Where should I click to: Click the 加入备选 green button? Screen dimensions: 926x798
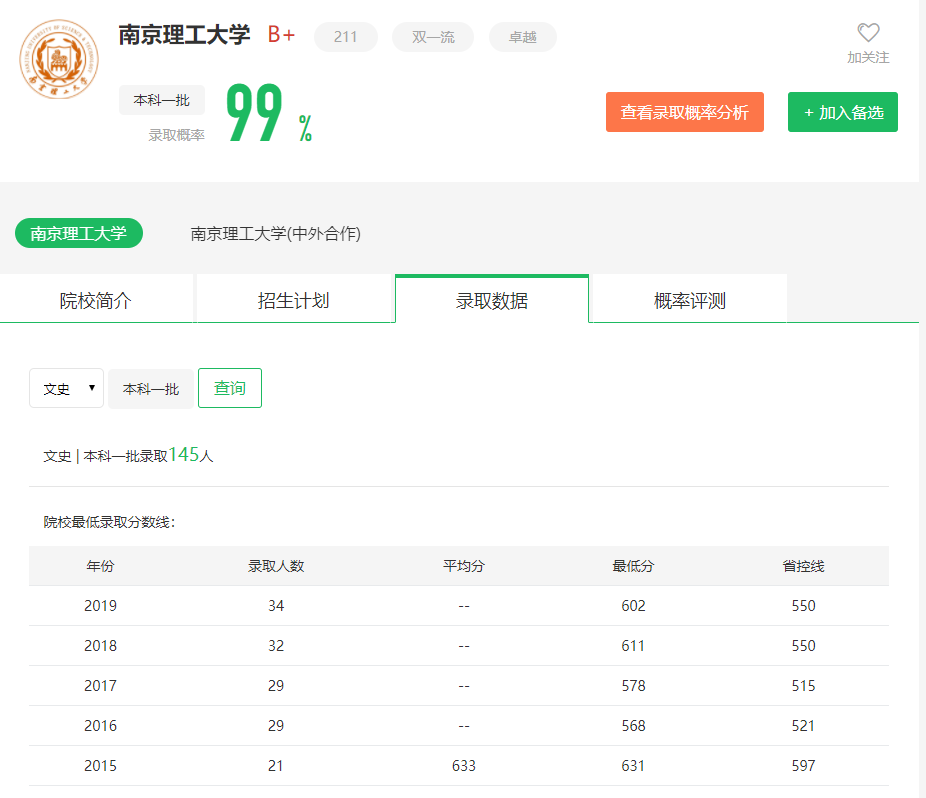[843, 112]
